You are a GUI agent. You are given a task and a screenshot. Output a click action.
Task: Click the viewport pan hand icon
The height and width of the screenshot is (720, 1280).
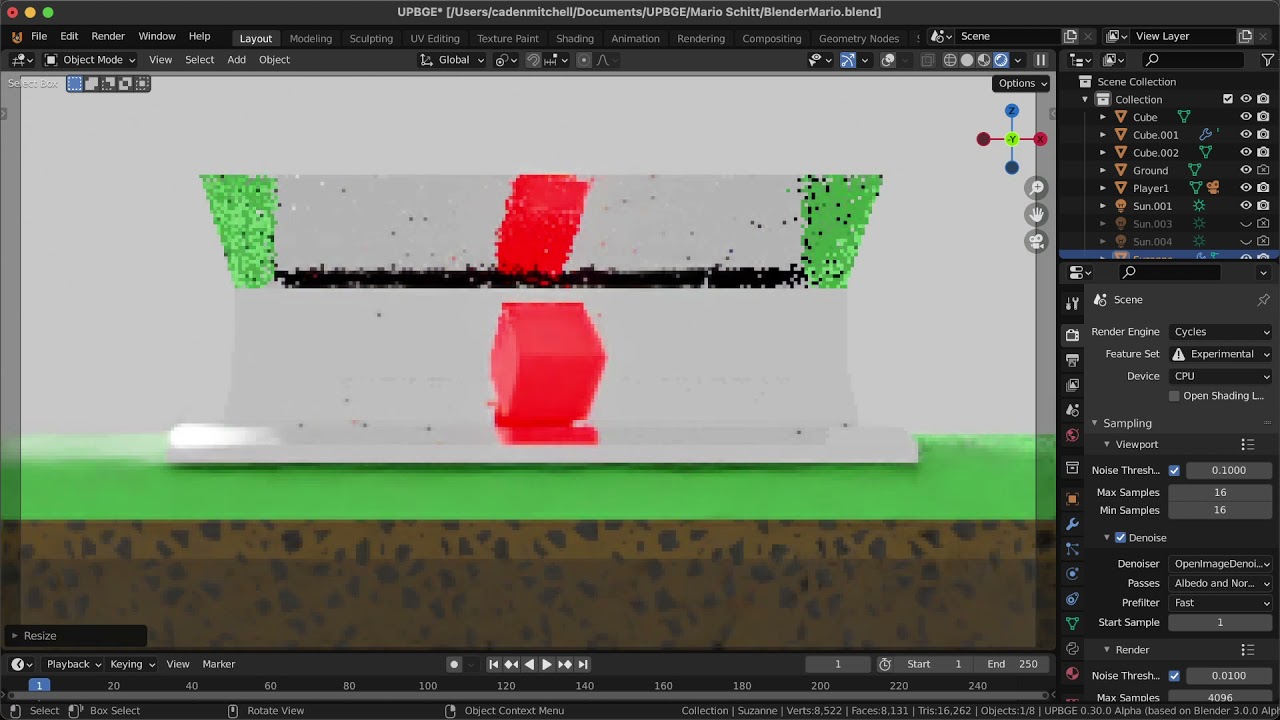pyautogui.click(x=1037, y=214)
